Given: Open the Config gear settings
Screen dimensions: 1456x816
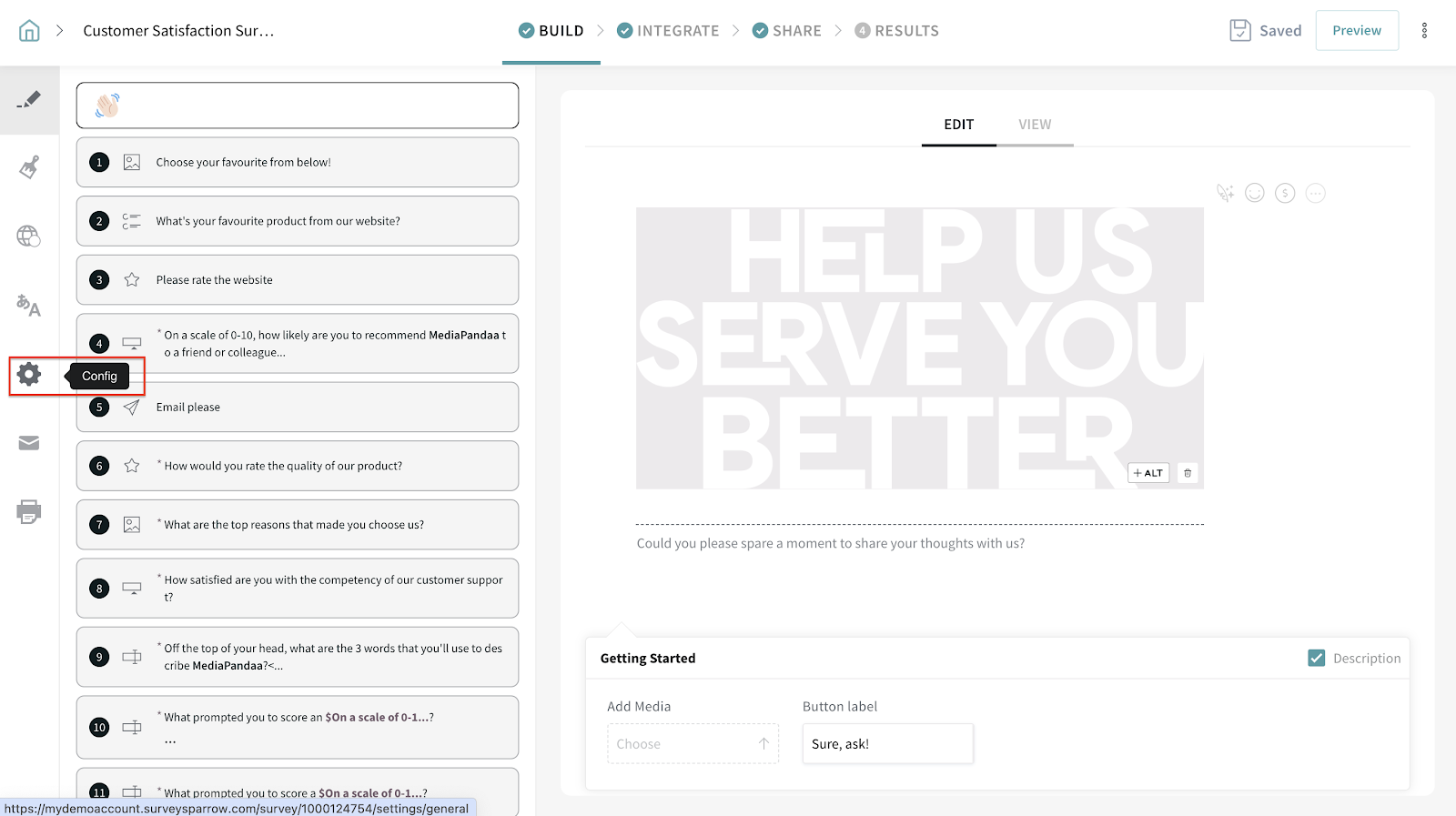Looking at the screenshot, I should [29, 375].
